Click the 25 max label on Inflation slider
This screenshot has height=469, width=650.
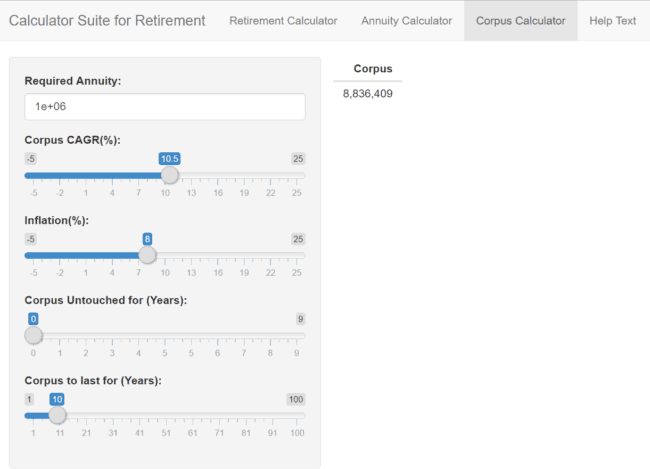[298, 239]
